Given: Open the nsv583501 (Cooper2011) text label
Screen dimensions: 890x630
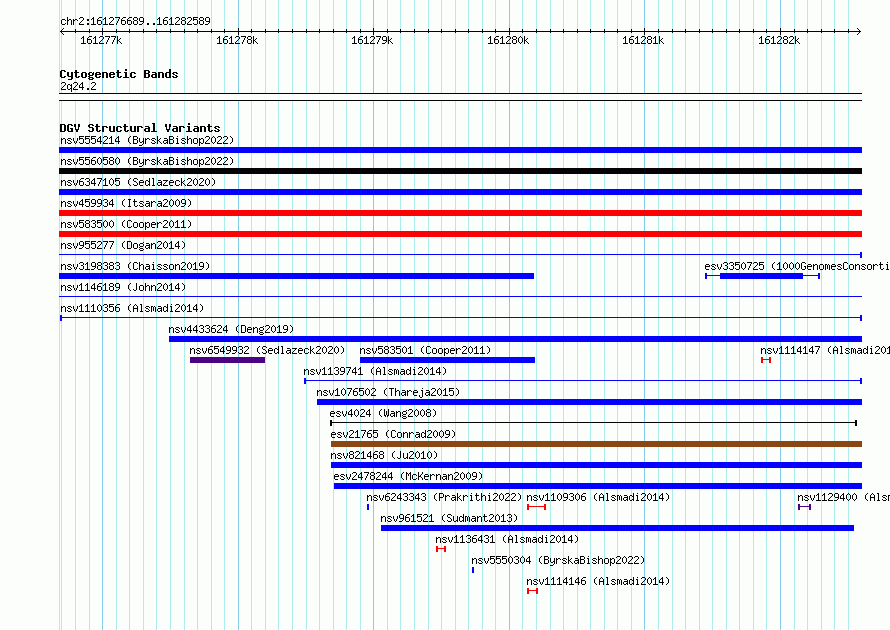Looking at the screenshot, I should pos(425,350).
